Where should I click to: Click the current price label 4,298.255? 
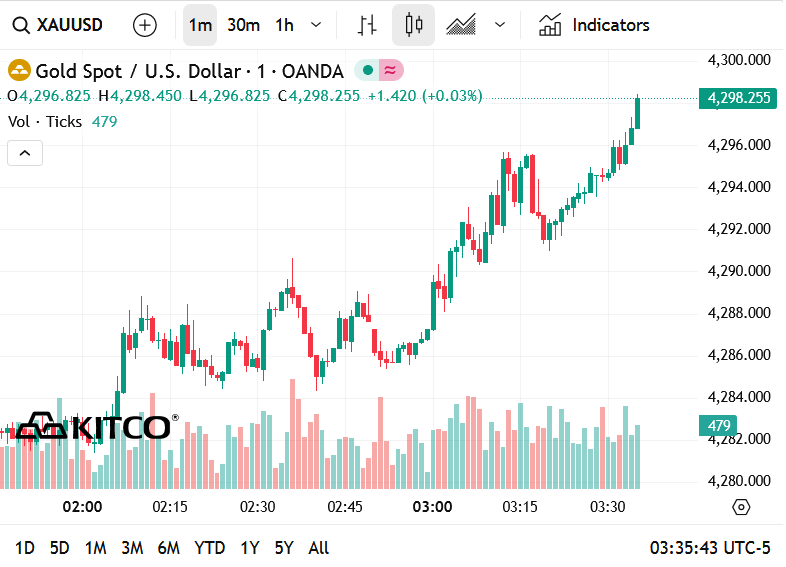point(738,98)
